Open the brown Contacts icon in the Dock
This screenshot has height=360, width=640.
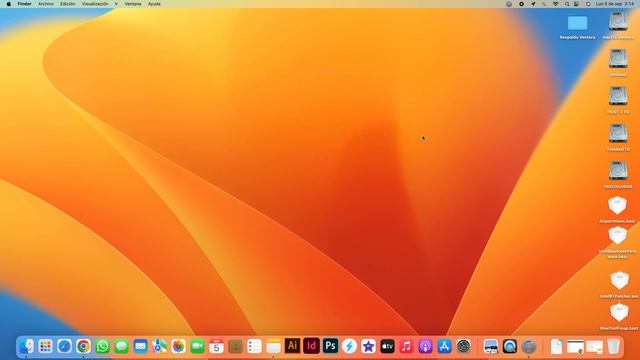pos(235,346)
